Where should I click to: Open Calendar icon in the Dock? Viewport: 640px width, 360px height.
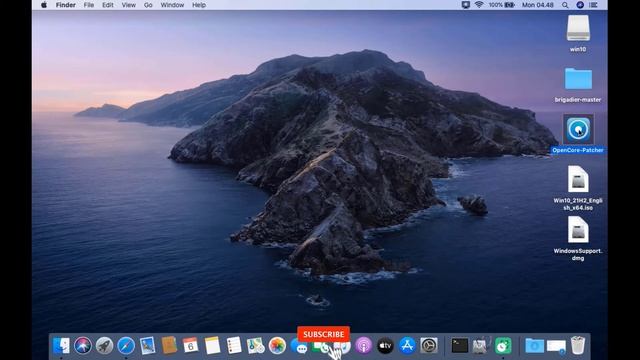coord(191,346)
